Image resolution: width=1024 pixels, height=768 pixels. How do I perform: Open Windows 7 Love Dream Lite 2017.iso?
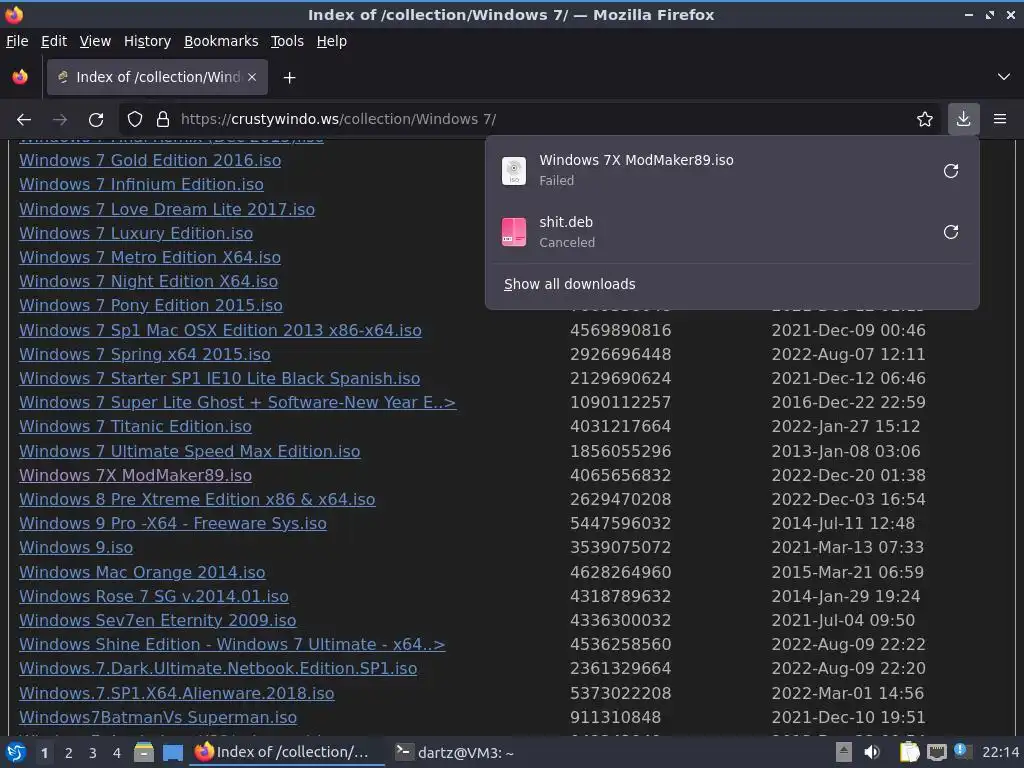coord(167,210)
